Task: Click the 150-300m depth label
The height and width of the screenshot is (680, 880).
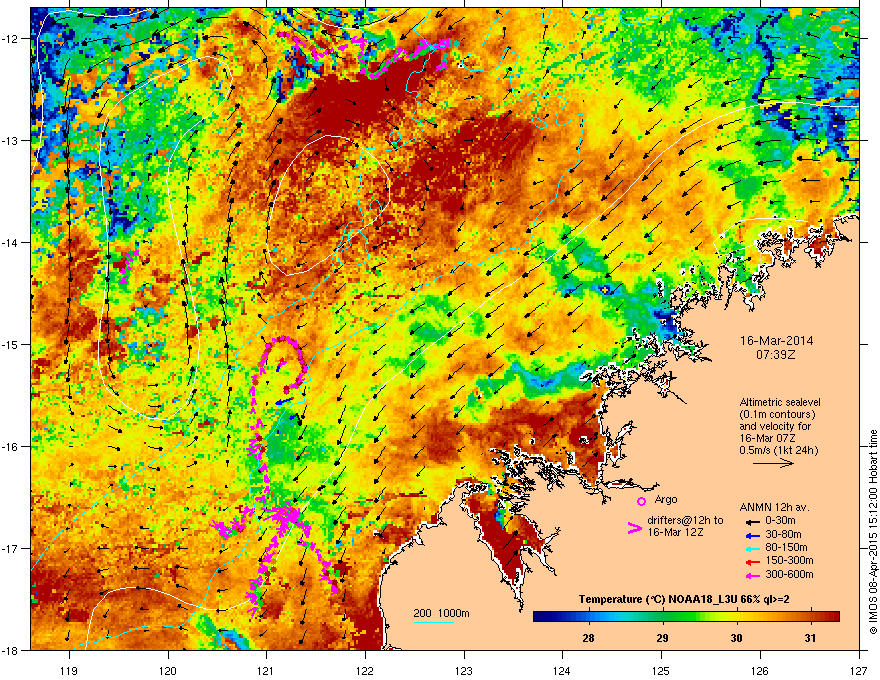Action: tap(789, 560)
